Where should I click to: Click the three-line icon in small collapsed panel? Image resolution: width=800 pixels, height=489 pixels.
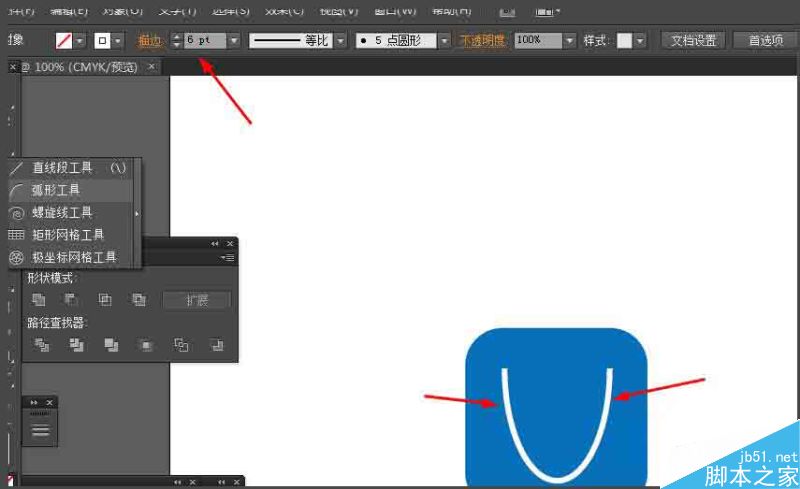(40, 430)
